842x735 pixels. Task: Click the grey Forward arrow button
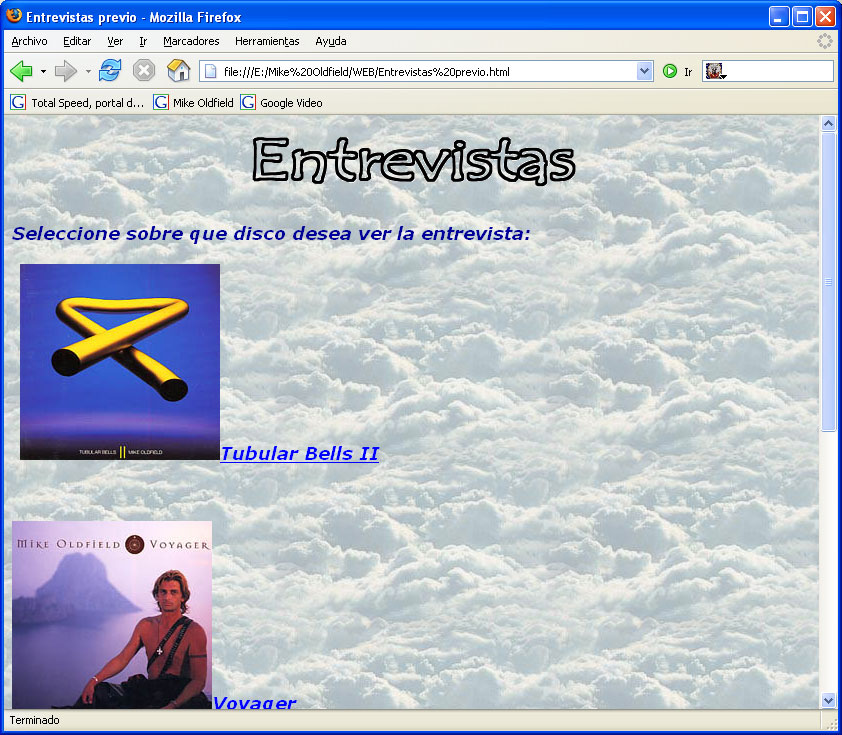66,71
